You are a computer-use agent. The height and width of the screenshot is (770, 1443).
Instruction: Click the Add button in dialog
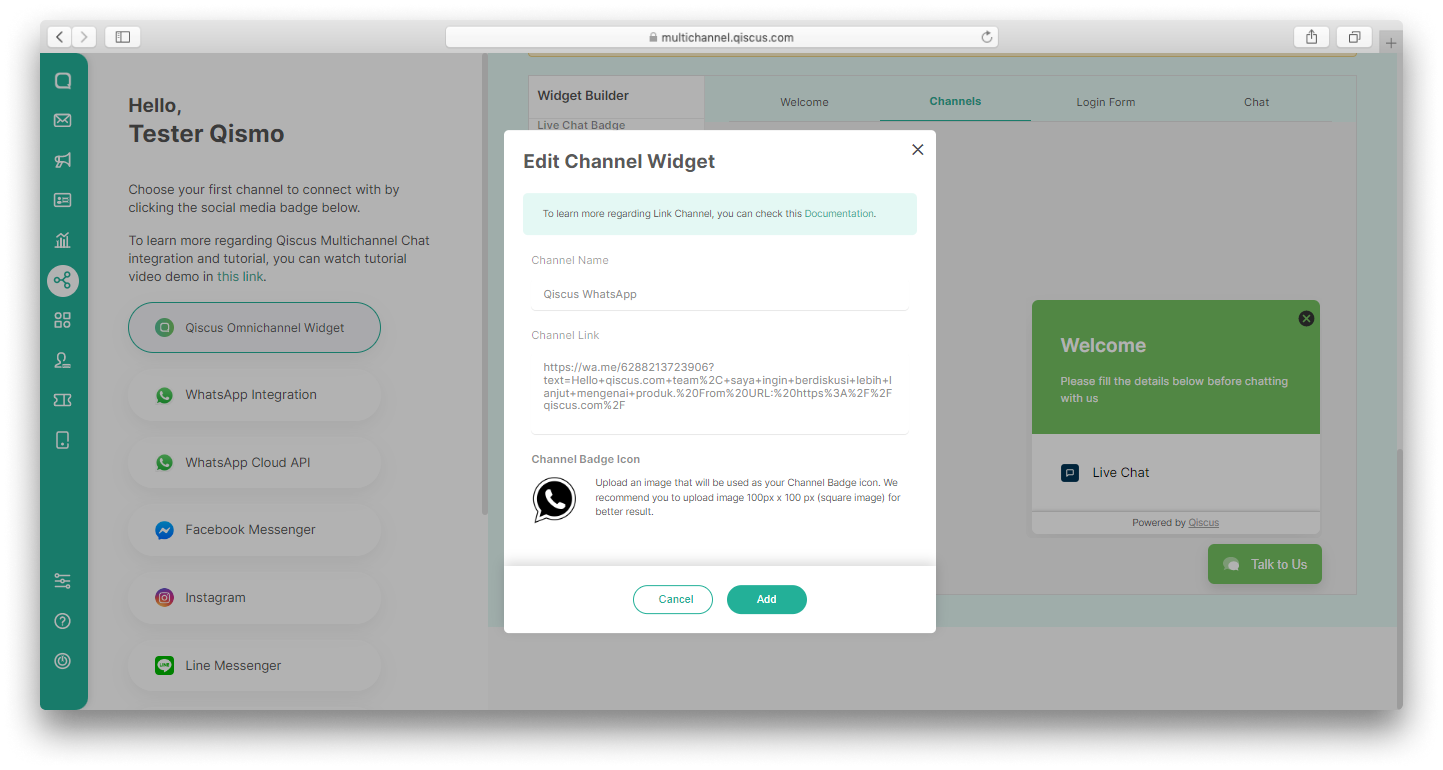pos(767,599)
